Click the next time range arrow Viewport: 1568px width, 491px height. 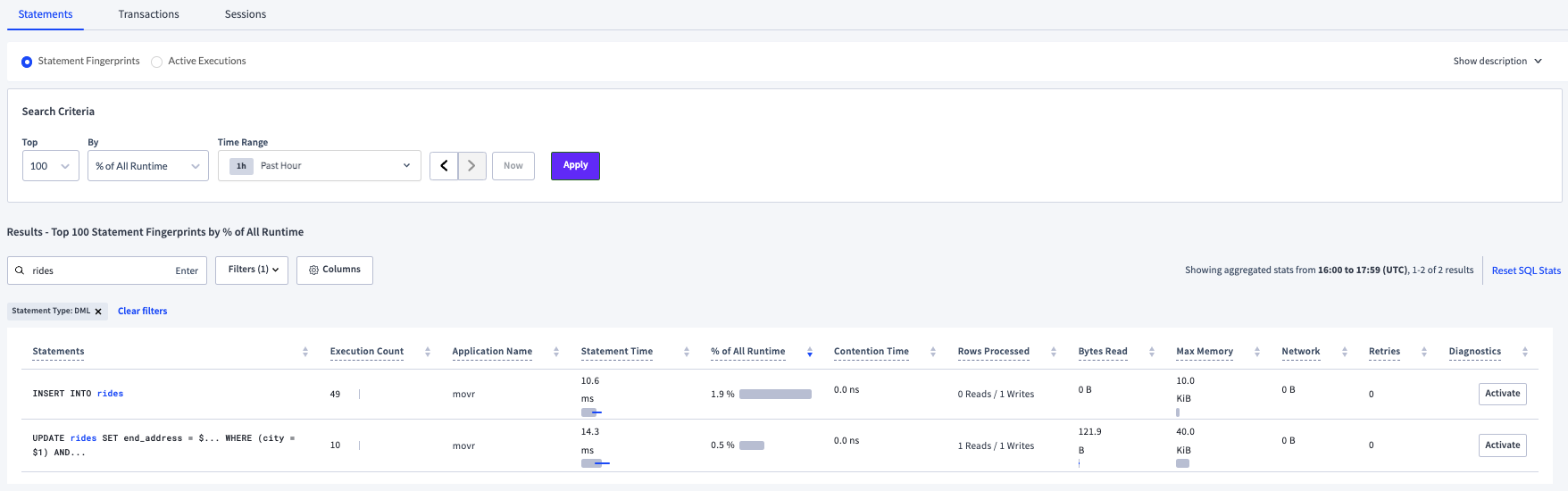(x=471, y=166)
